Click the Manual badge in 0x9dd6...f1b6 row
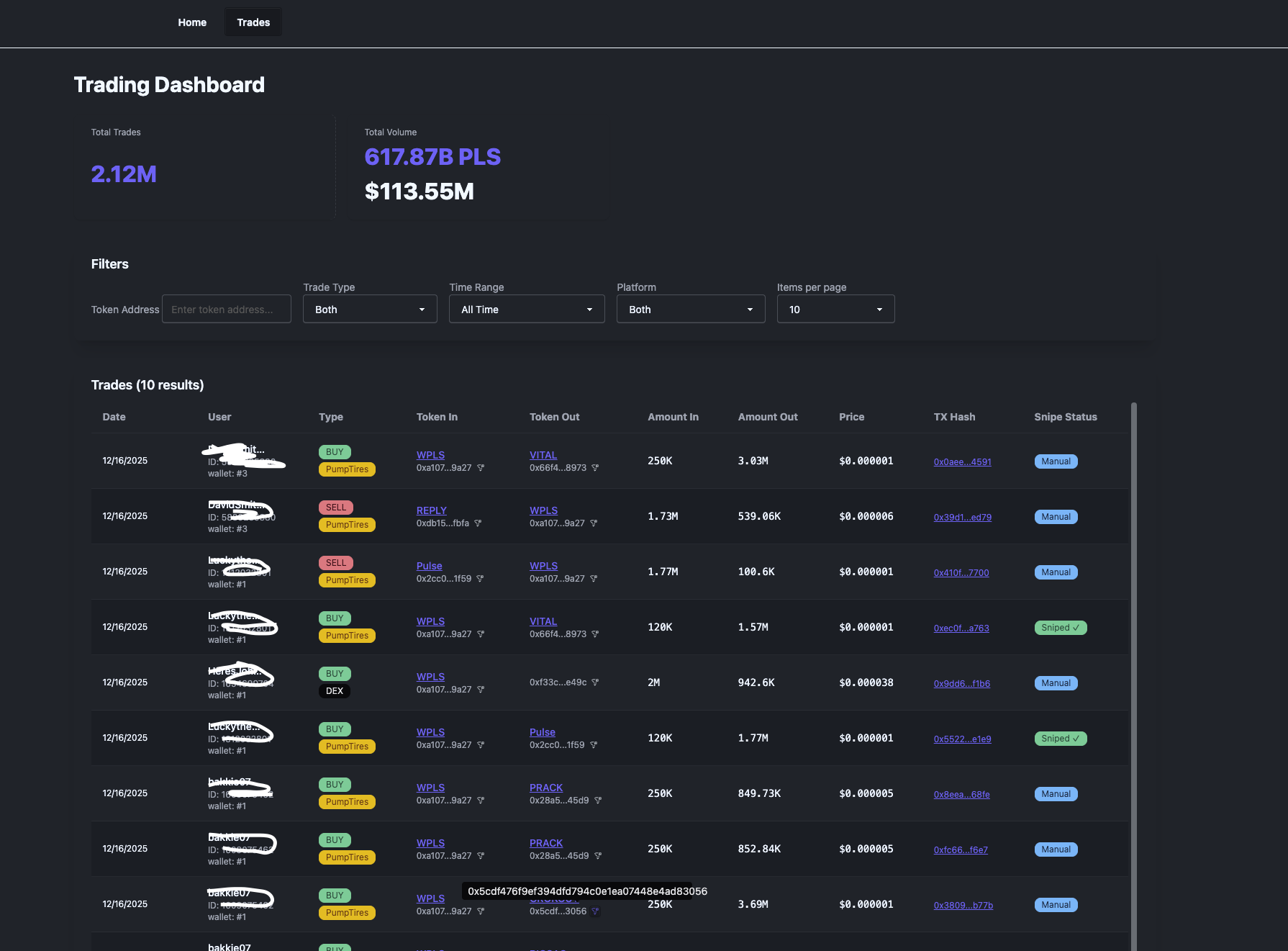 [x=1056, y=683]
